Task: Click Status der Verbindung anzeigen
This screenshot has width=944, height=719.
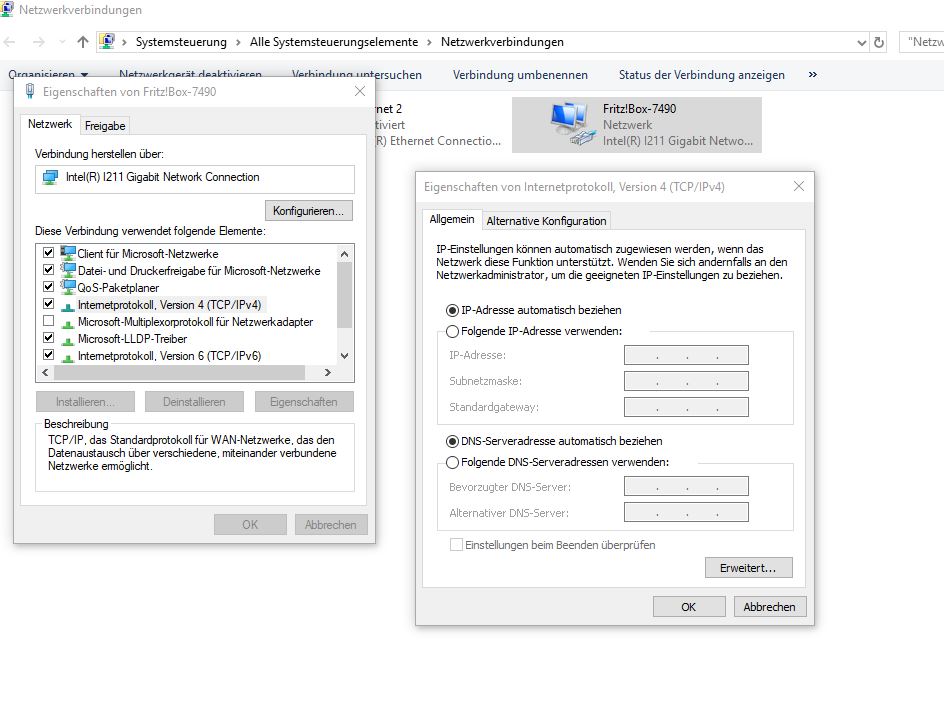Action: [x=702, y=75]
